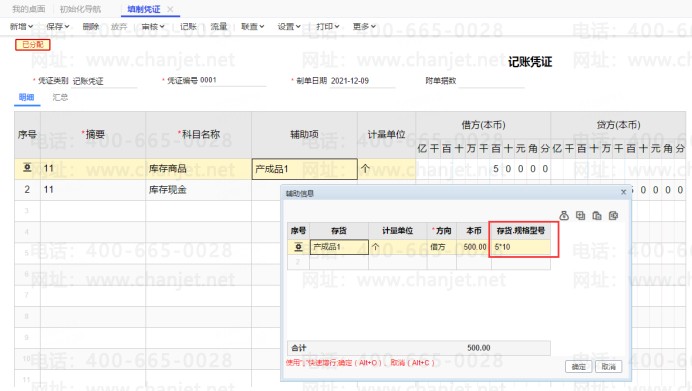The width and height of the screenshot is (692, 391).
Task: Click the row gear icon beside 产成品1 in dialog
Action: [298, 247]
